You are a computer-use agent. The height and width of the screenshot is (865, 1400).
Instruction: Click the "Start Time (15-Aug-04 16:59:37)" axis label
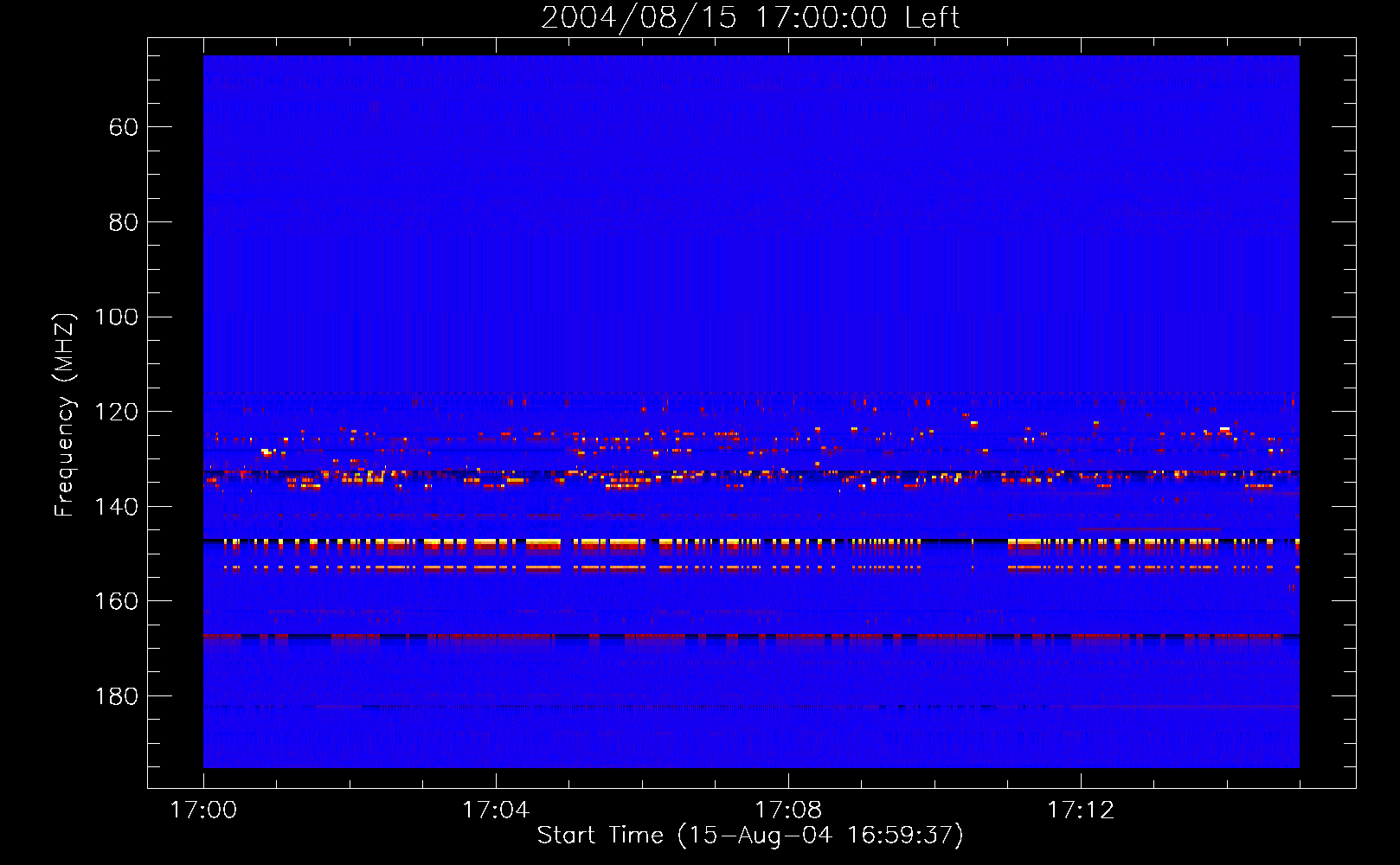750,836
